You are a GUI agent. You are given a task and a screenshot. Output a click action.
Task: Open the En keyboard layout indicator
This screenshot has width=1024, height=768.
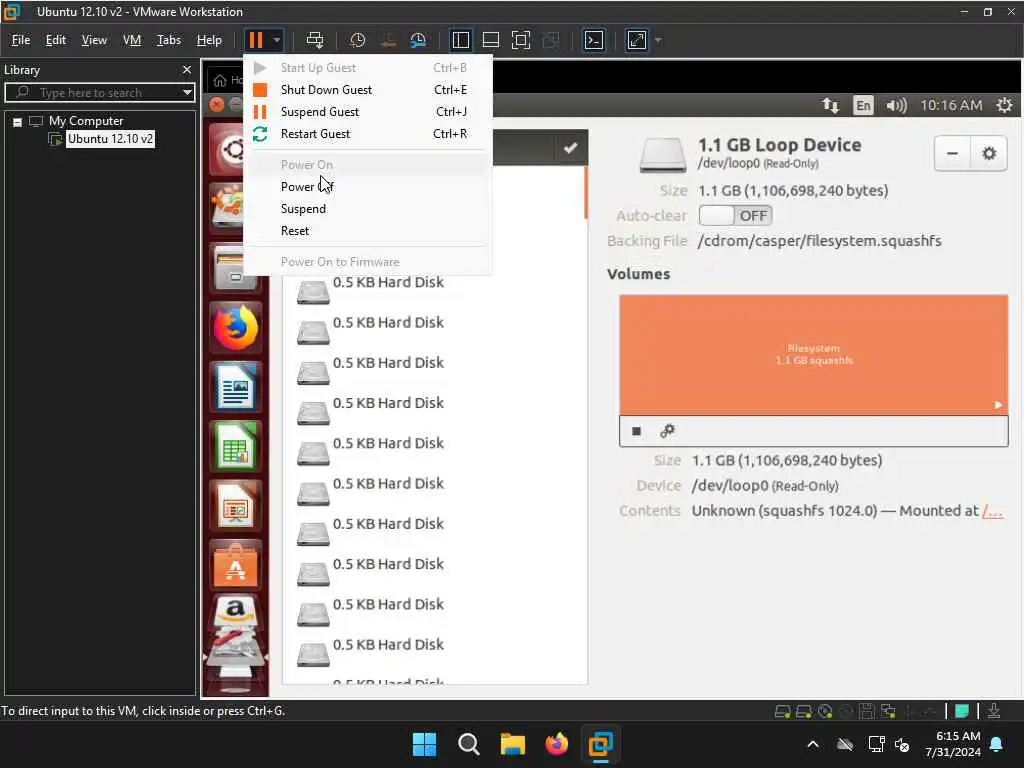click(x=863, y=105)
